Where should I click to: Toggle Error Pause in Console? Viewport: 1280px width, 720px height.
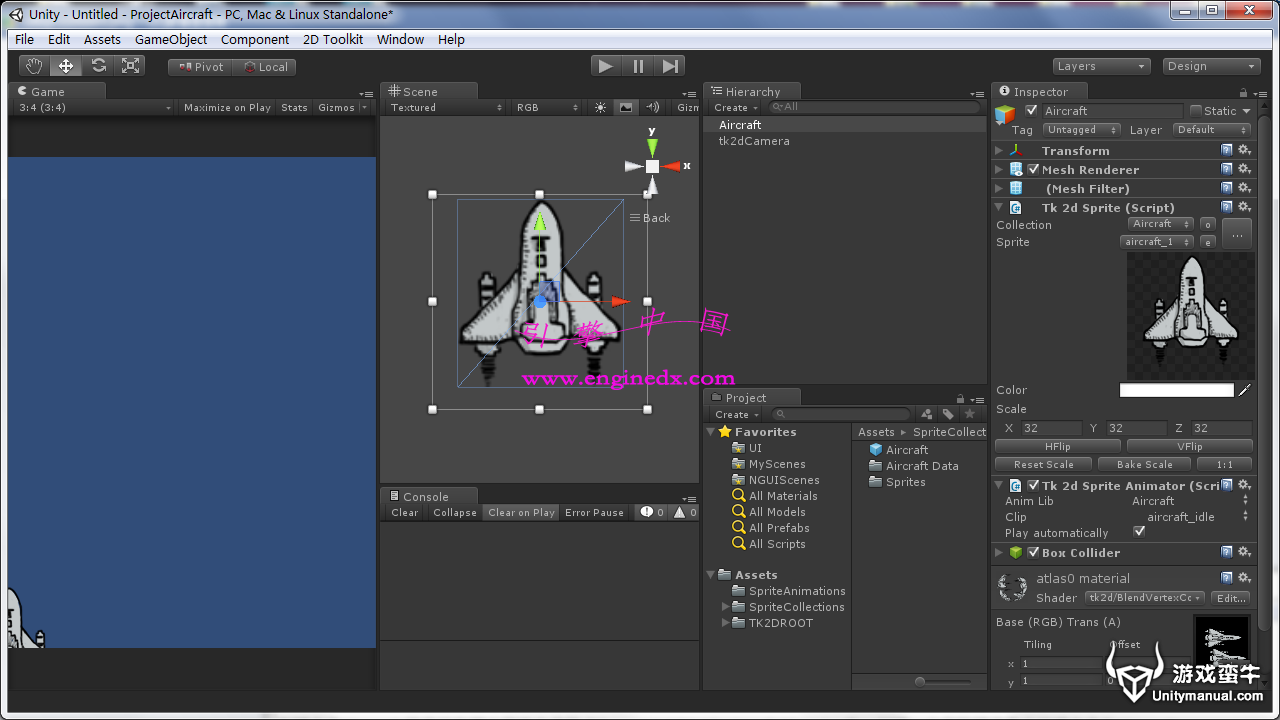pos(594,512)
